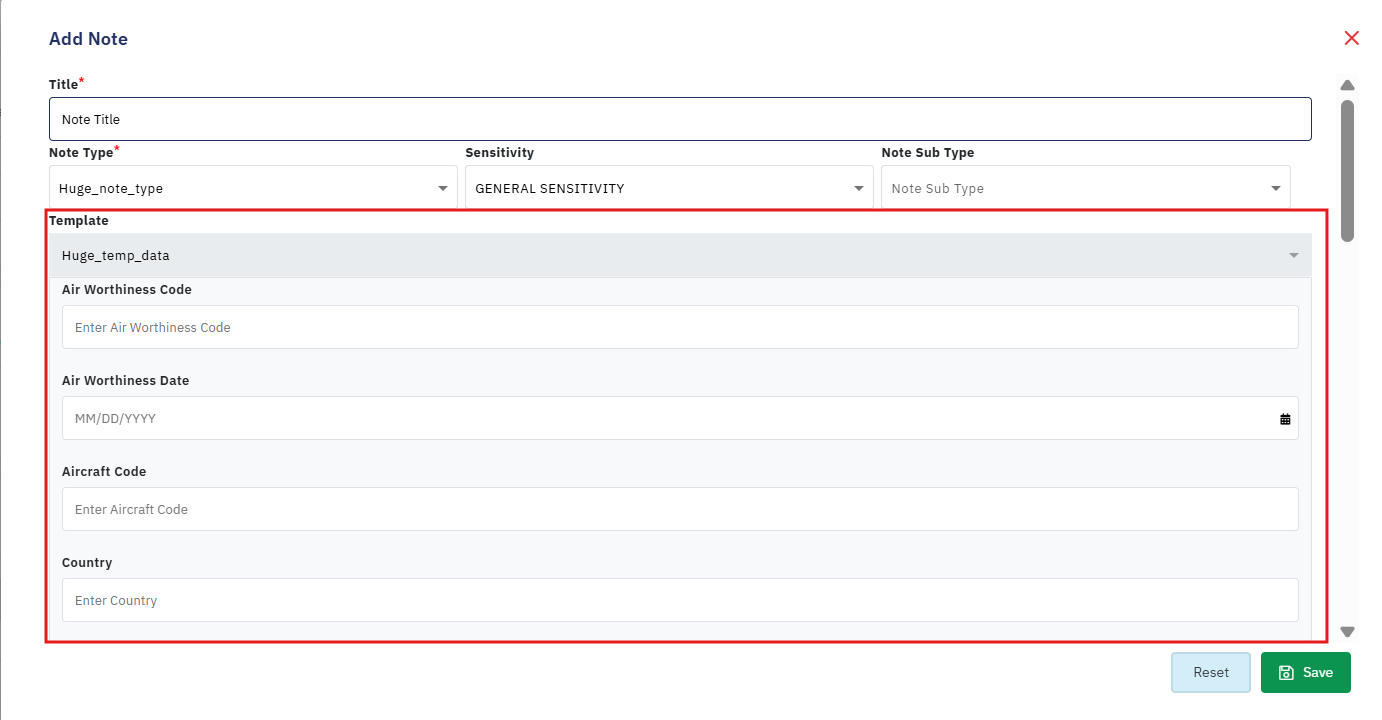The image size is (1382, 720).
Task: Close the Add Note dialog with red X
Action: point(1351,38)
